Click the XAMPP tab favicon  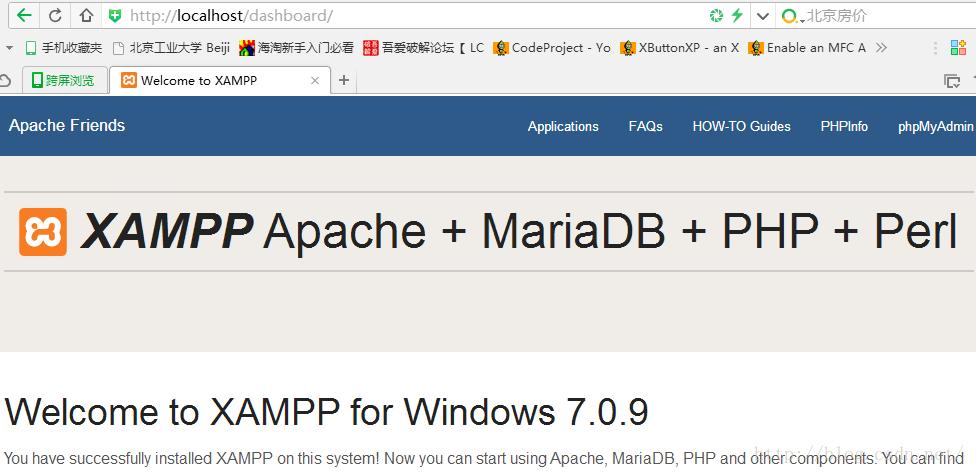click(129, 80)
